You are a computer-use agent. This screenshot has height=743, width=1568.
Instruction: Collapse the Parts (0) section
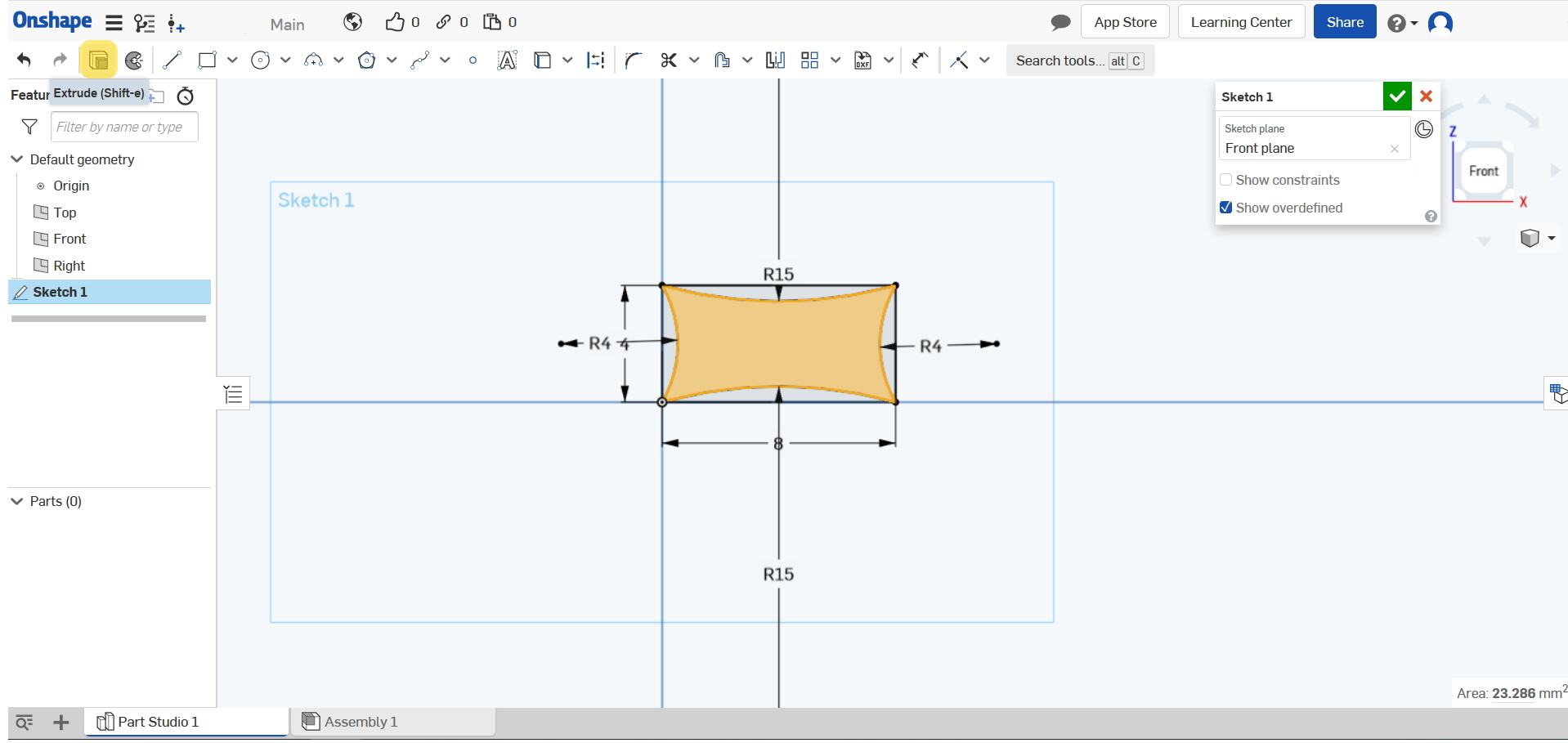17,501
